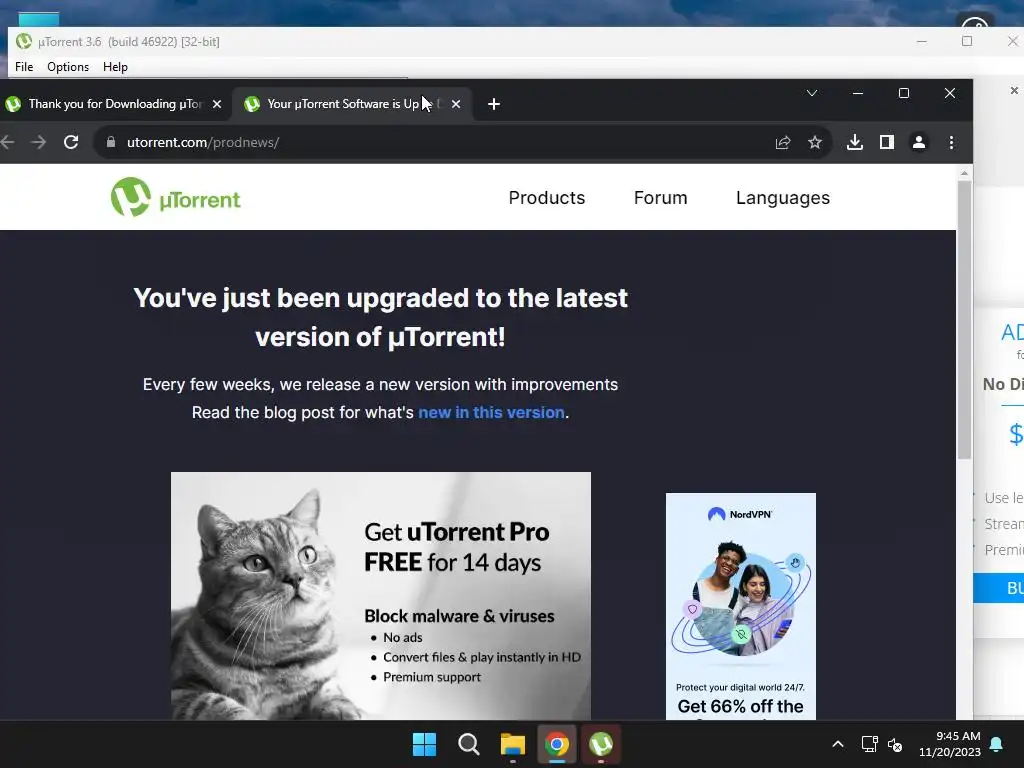Toggle the Chrome side panel
Image resolution: width=1024 pixels, height=768 pixels.
[886, 142]
